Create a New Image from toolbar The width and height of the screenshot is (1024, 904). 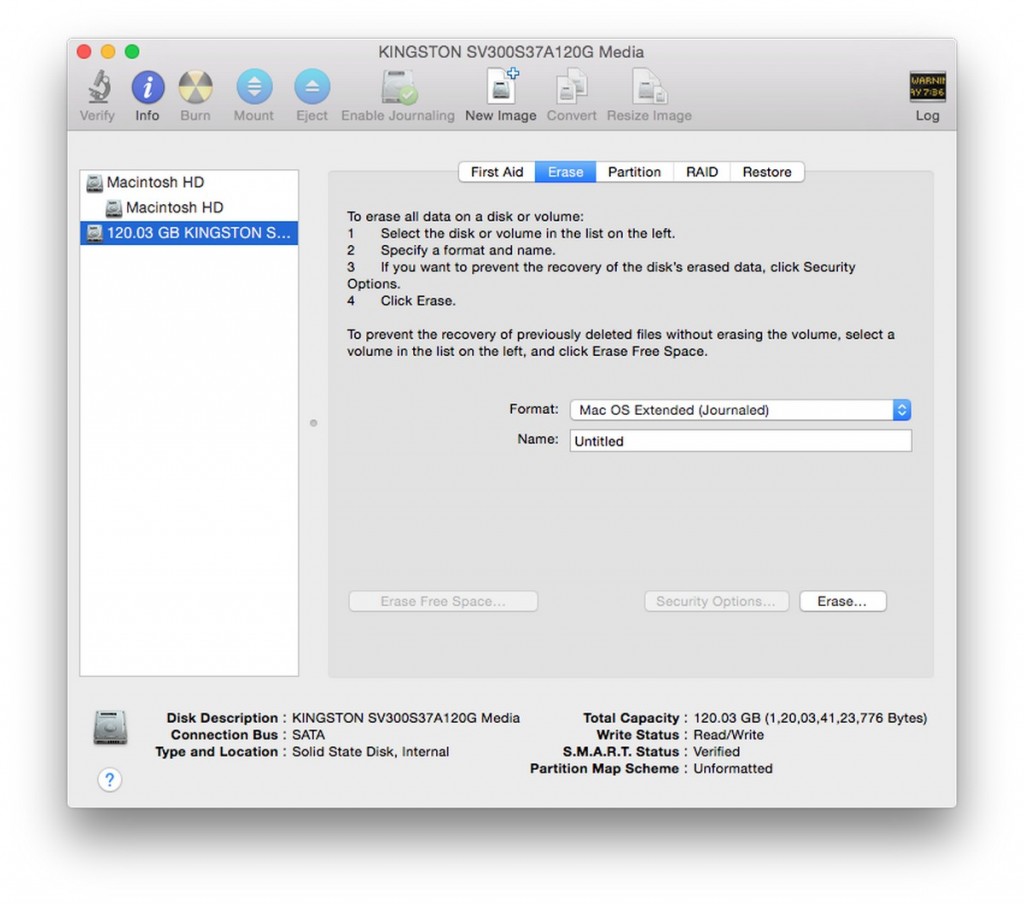coord(501,89)
